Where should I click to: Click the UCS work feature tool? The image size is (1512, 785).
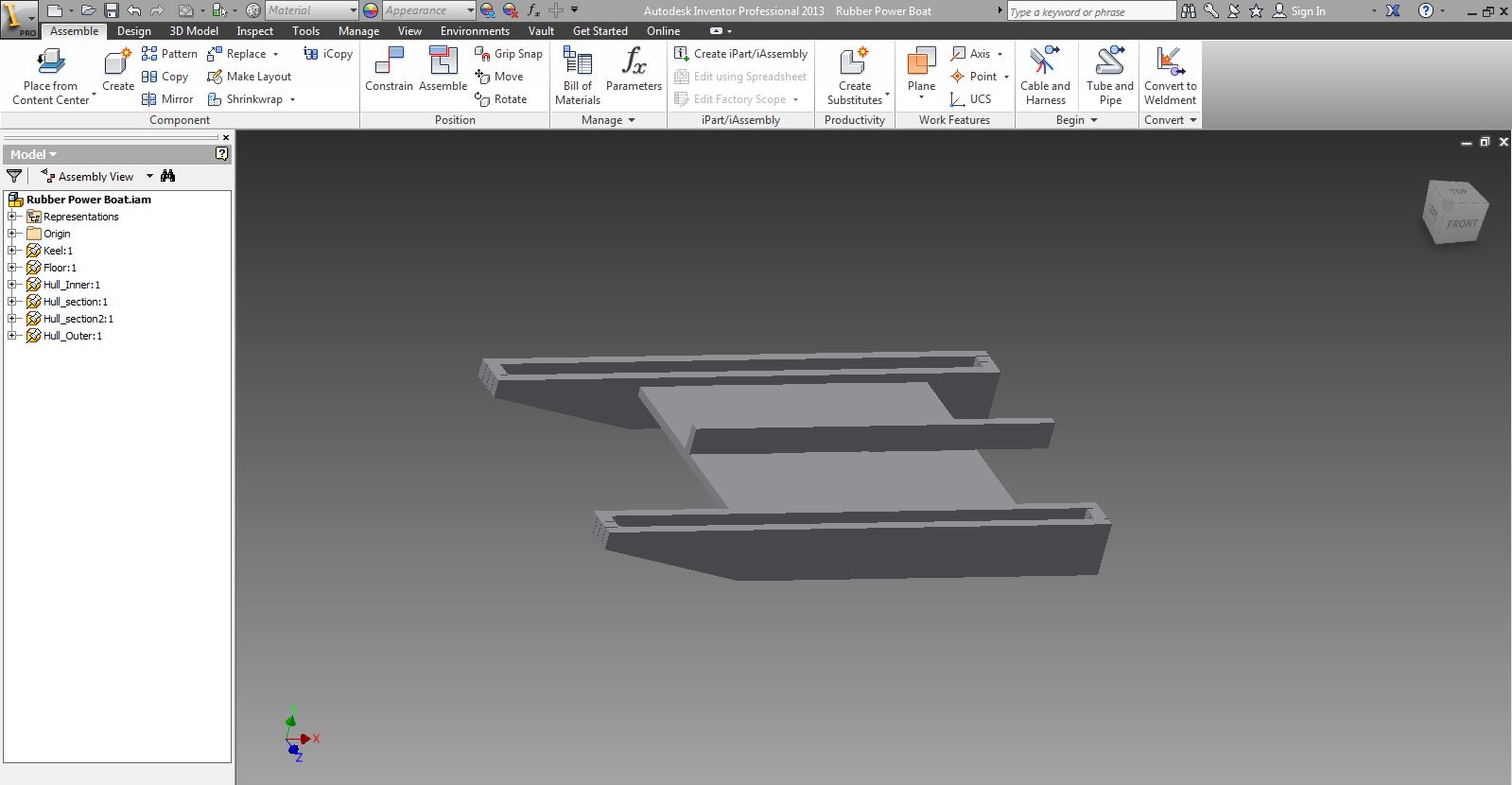(x=971, y=99)
